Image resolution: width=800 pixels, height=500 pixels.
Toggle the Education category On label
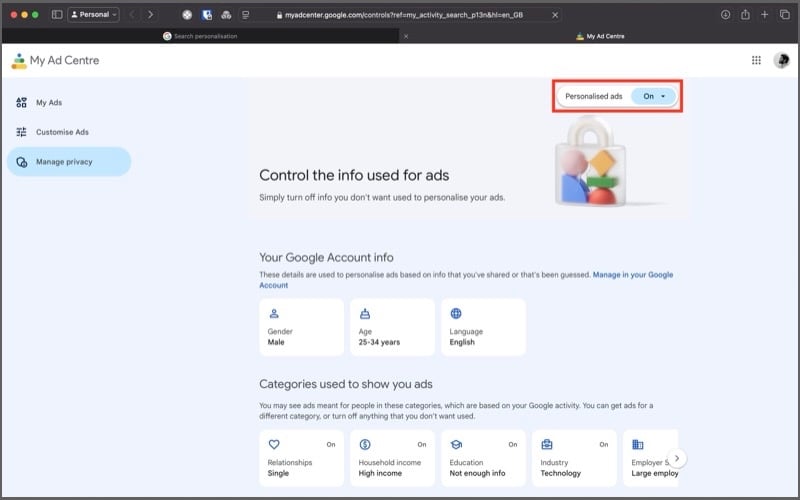[513, 444]
